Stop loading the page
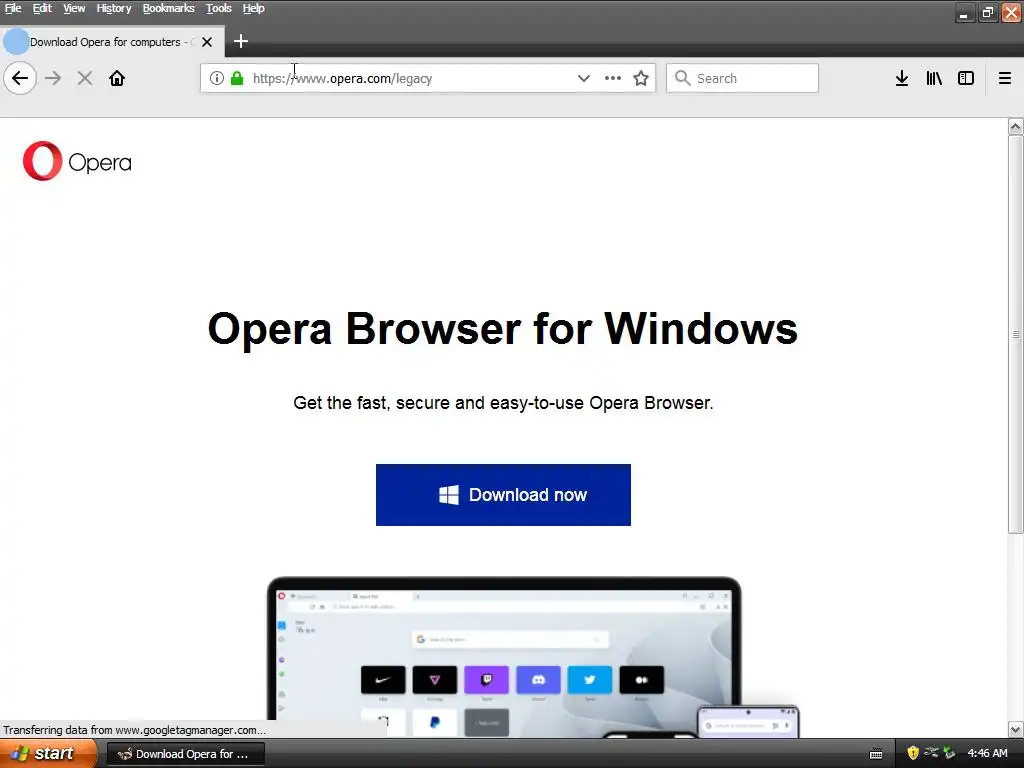Screen dimensions: 1024x768 [x=84, y=78]
